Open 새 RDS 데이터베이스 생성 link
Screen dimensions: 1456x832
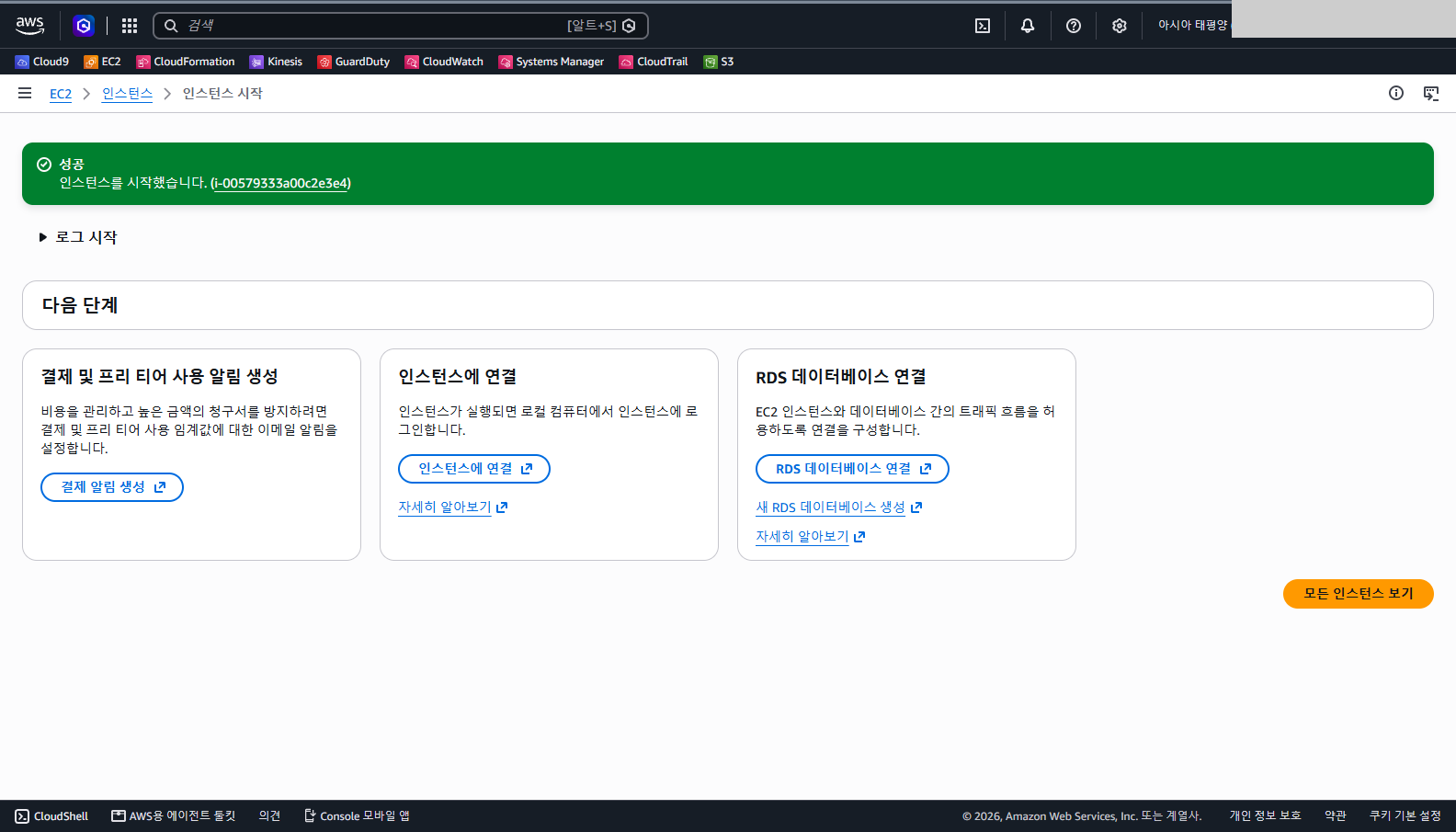click(839, 507)
